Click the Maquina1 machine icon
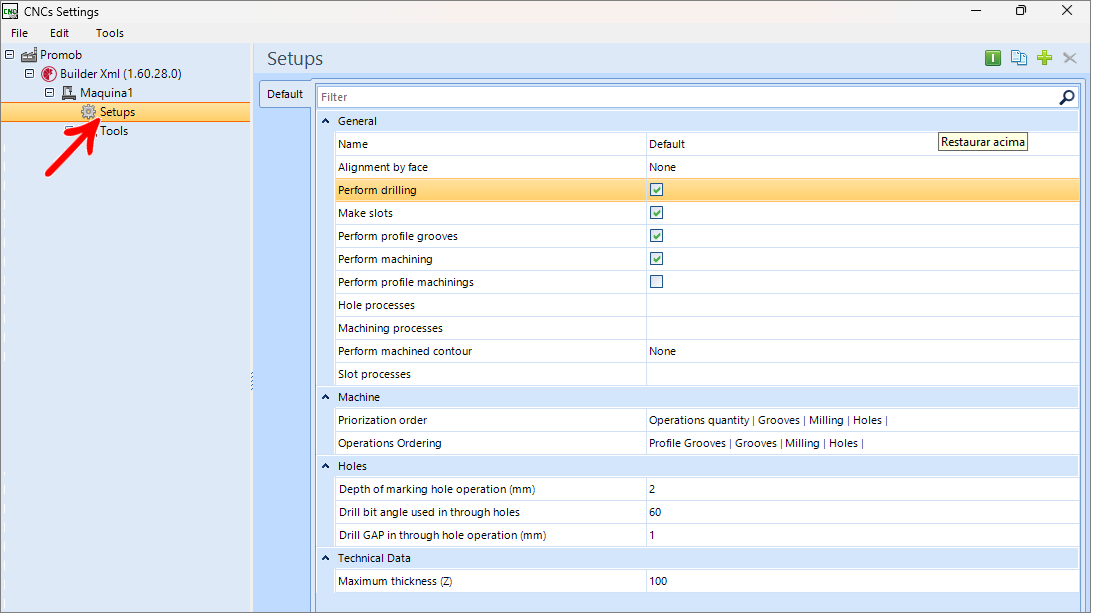Screen dimensions: 1095x614 [68, 92]
